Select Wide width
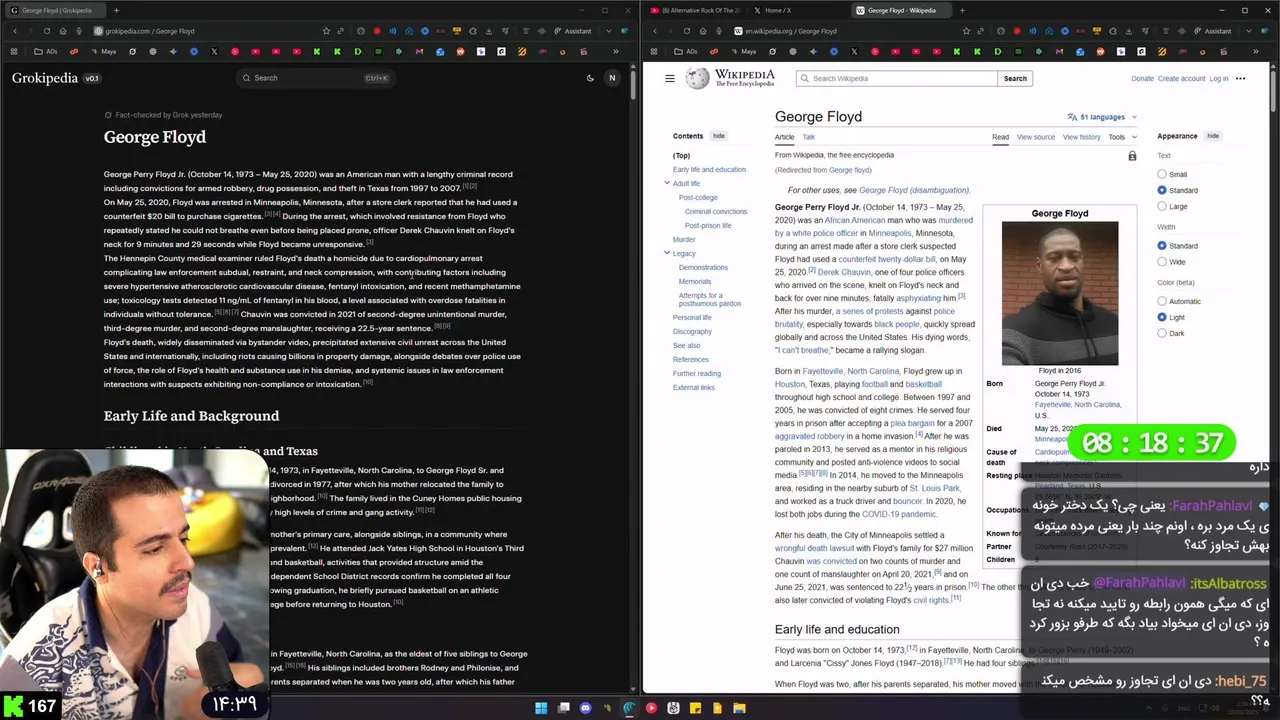Screen dimensions: 1280x720 tap(1162, 262)
